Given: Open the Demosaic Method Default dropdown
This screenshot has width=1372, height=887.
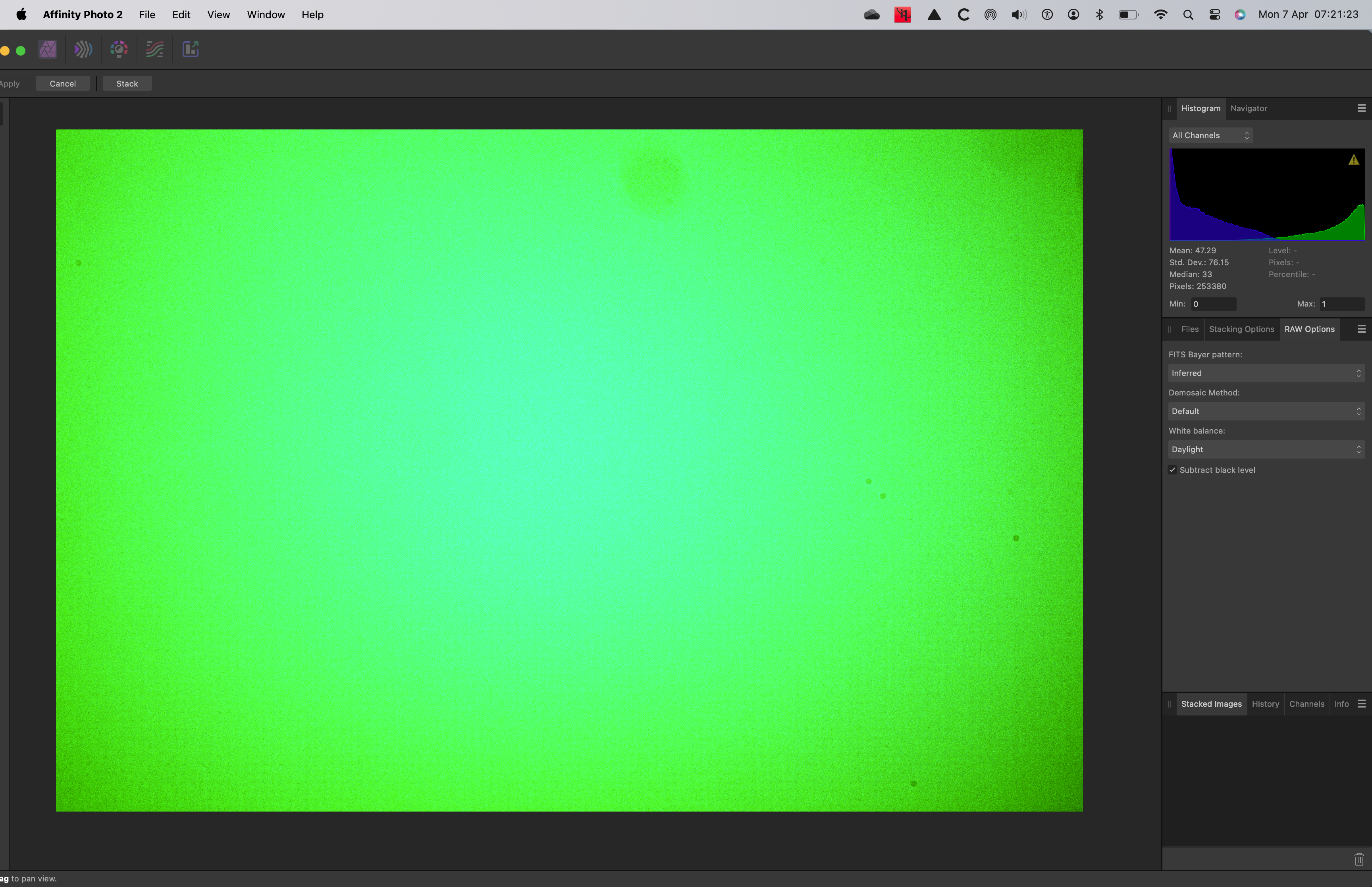Looking at the screenshot, I should (x=1266, y=411).
